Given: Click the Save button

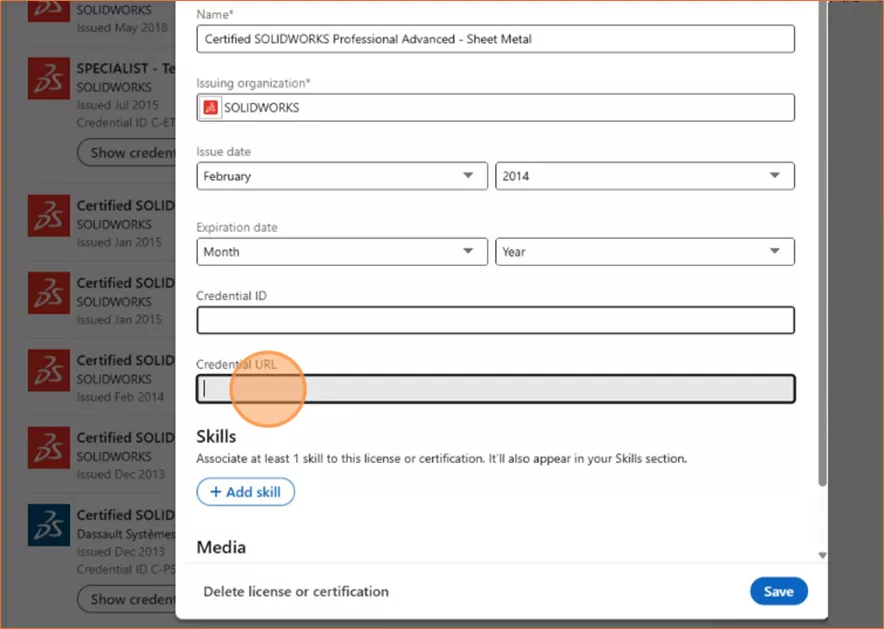Looking at the screenshot, I should [x=779, y=591].
